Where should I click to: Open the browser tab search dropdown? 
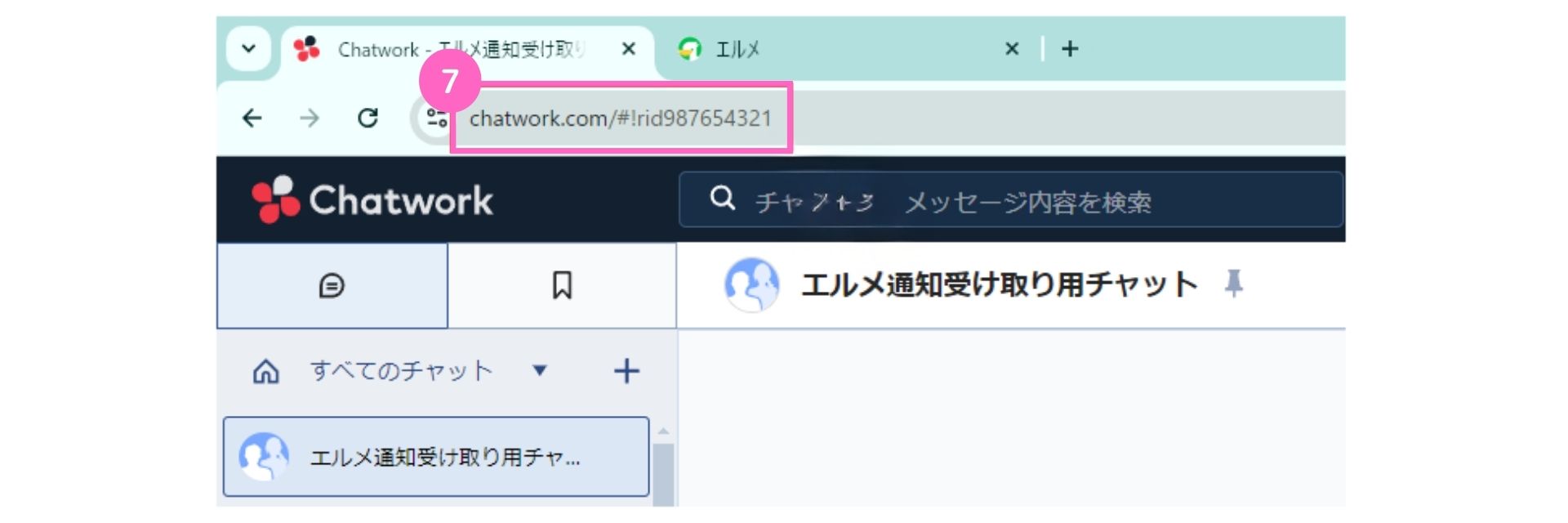248,49
